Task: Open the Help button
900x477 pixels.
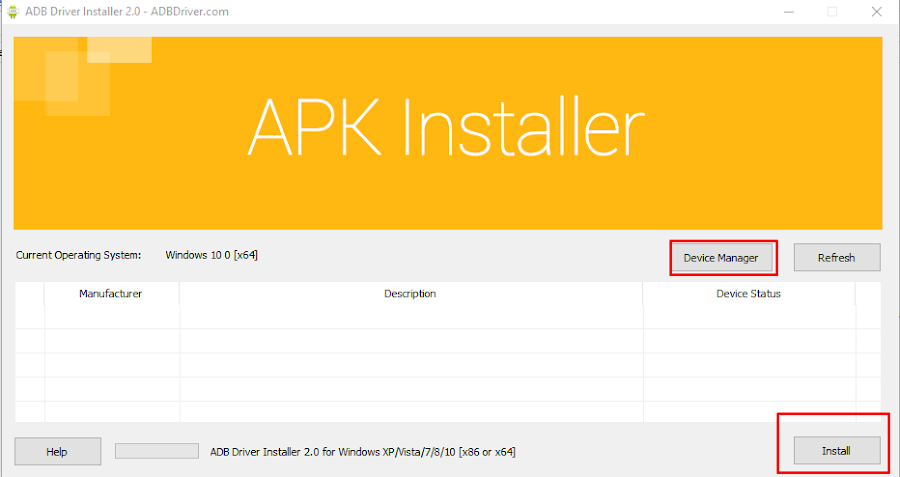Action: (x=57, y=452)
